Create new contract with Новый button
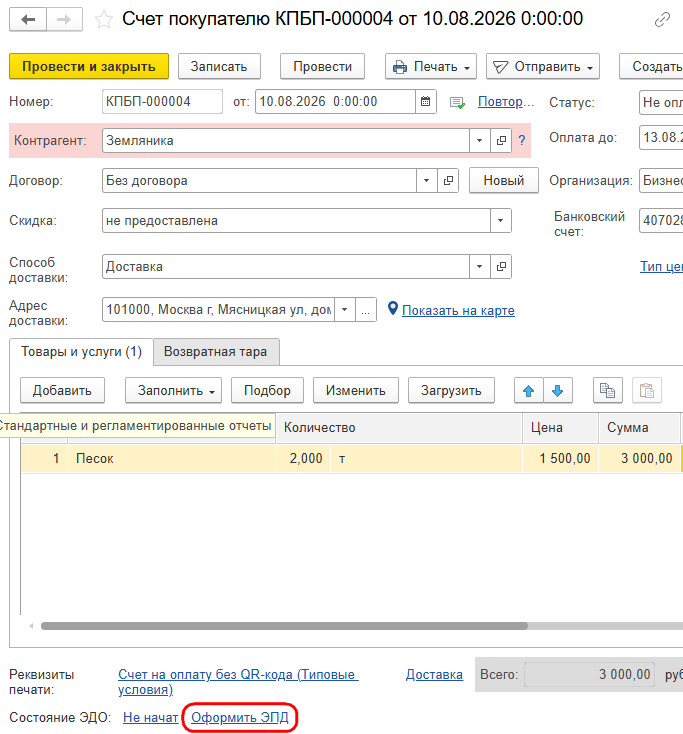 (504, 180)
